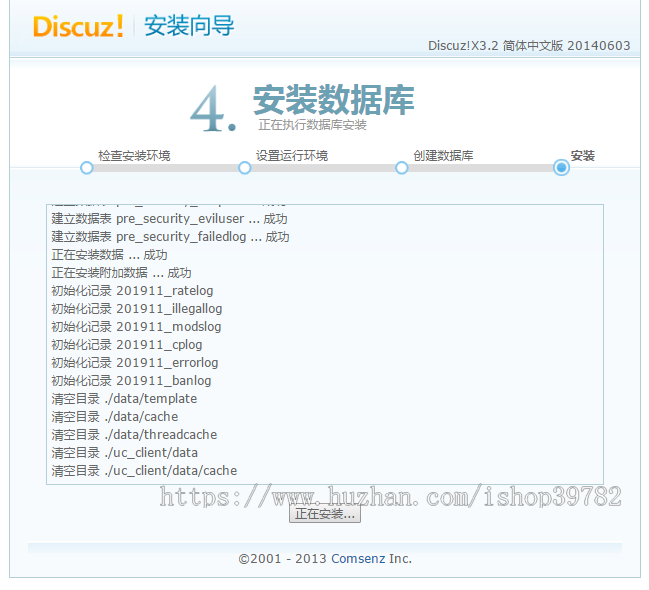Click the 安装向导 header title
This screenshot has width=649, height=590.
pyautogui.click(x=189, y=26)
